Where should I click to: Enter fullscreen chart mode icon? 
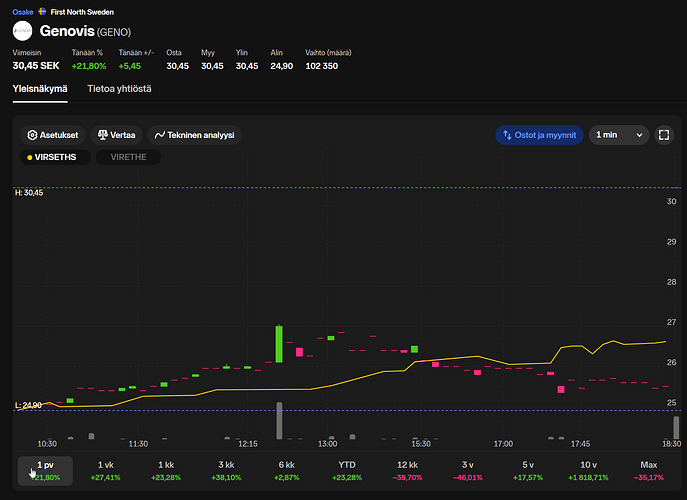(x=664, y=135)
